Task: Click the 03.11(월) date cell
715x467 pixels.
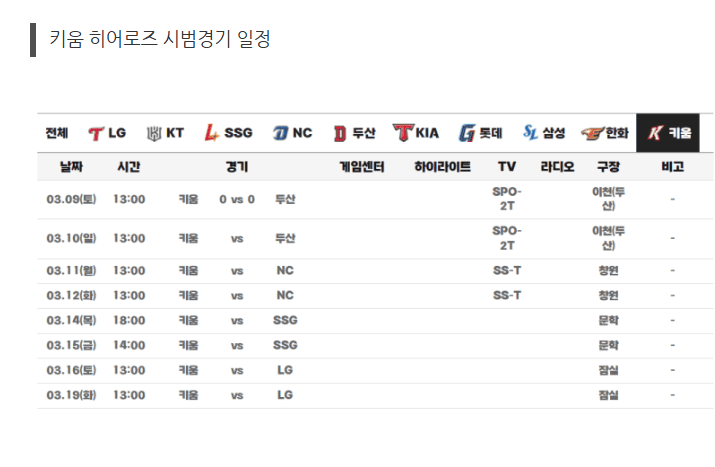Action: 71,271
